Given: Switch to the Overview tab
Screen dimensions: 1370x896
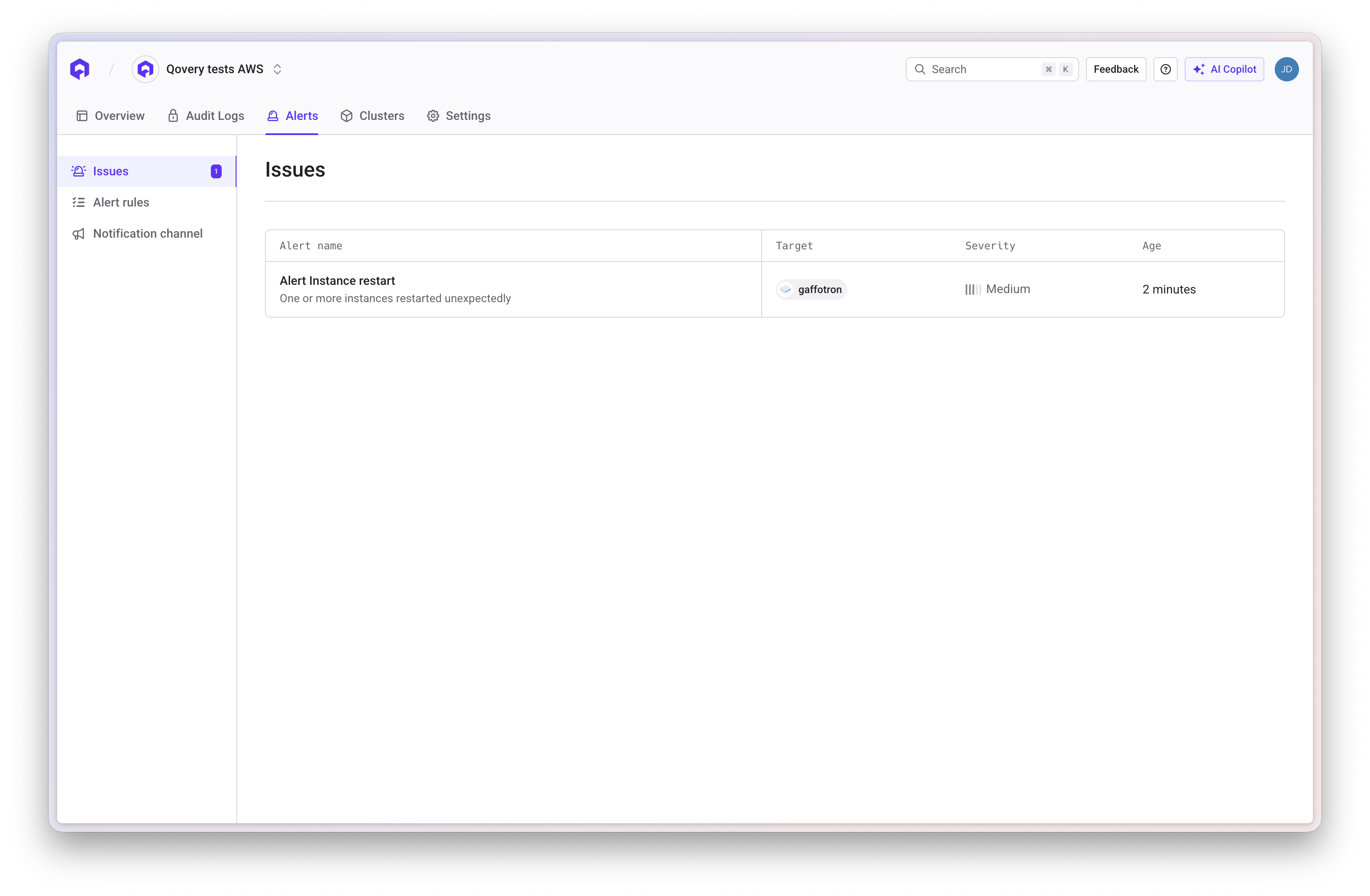Looking at the screenshot, I should click(110, 116).
